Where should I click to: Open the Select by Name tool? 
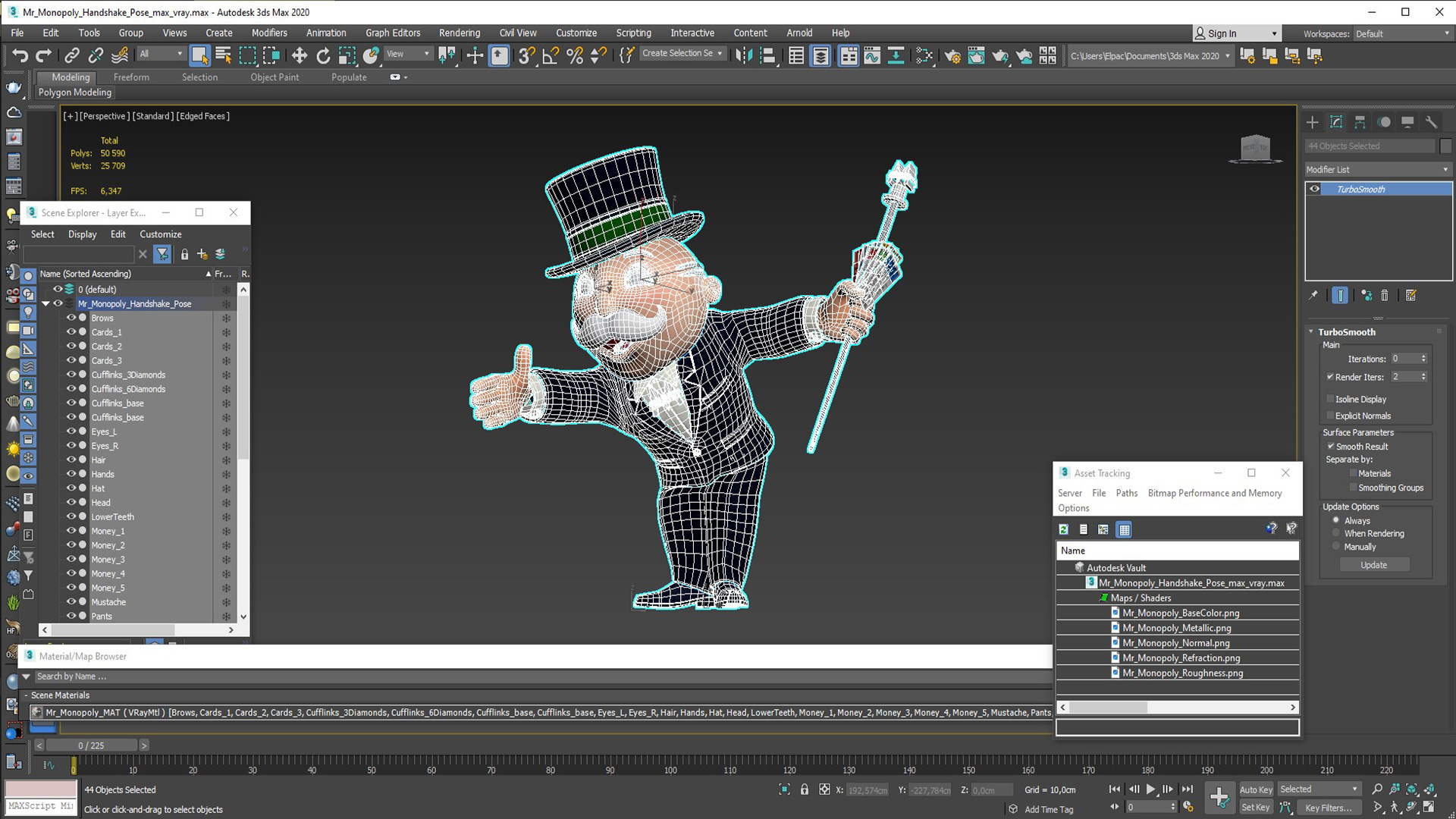(224, 55)
